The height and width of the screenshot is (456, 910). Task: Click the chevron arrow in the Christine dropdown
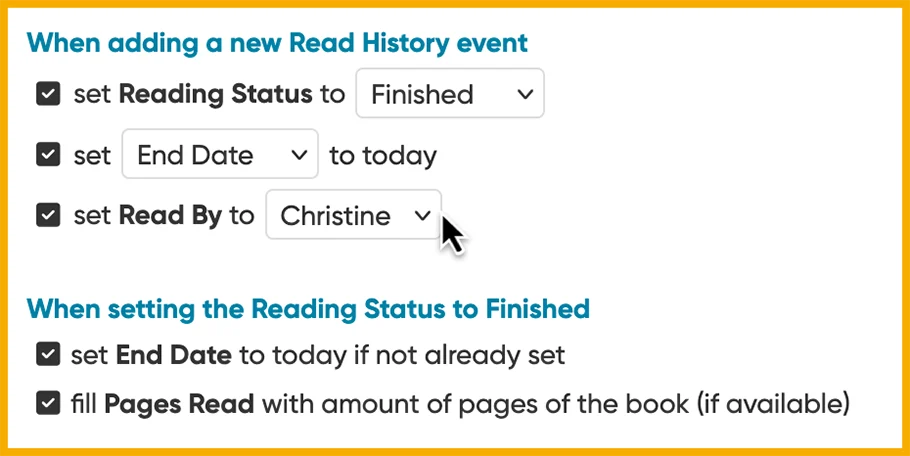click(422, 215)
